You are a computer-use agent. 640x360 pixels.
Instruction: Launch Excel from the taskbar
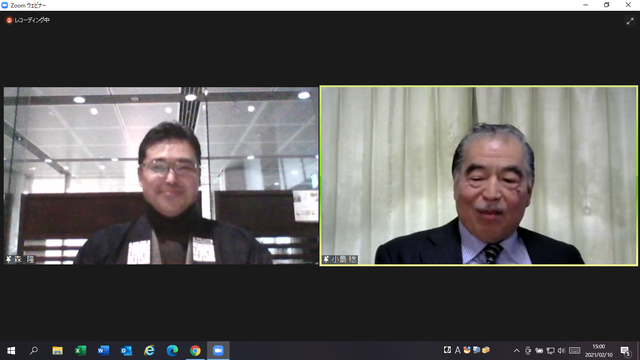80,351
